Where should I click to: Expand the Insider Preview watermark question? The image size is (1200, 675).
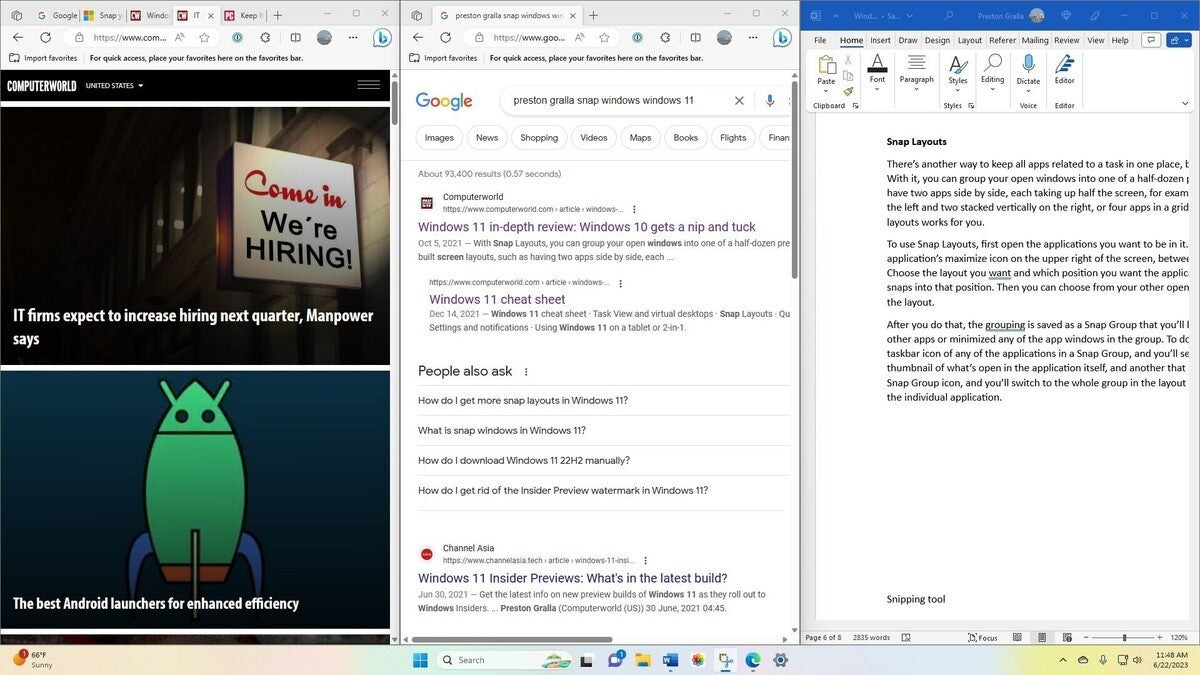603,490
